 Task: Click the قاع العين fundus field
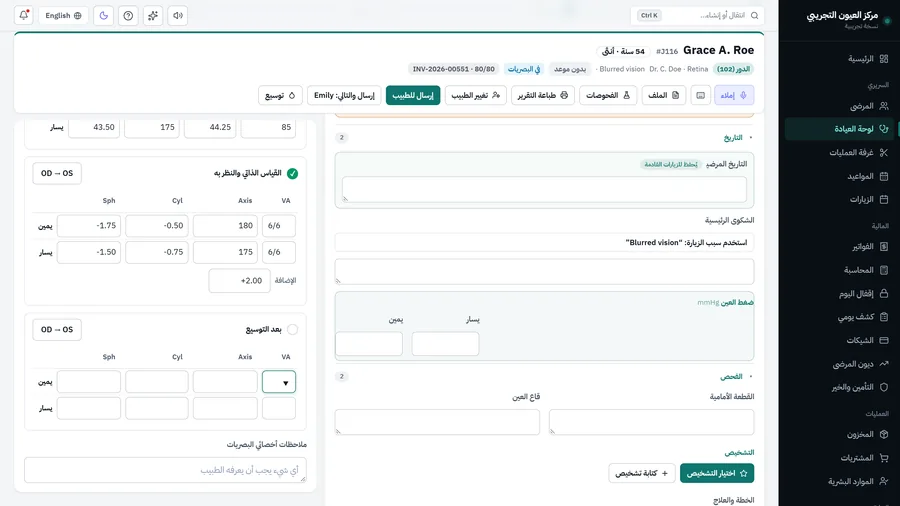(x=437, y=422)
